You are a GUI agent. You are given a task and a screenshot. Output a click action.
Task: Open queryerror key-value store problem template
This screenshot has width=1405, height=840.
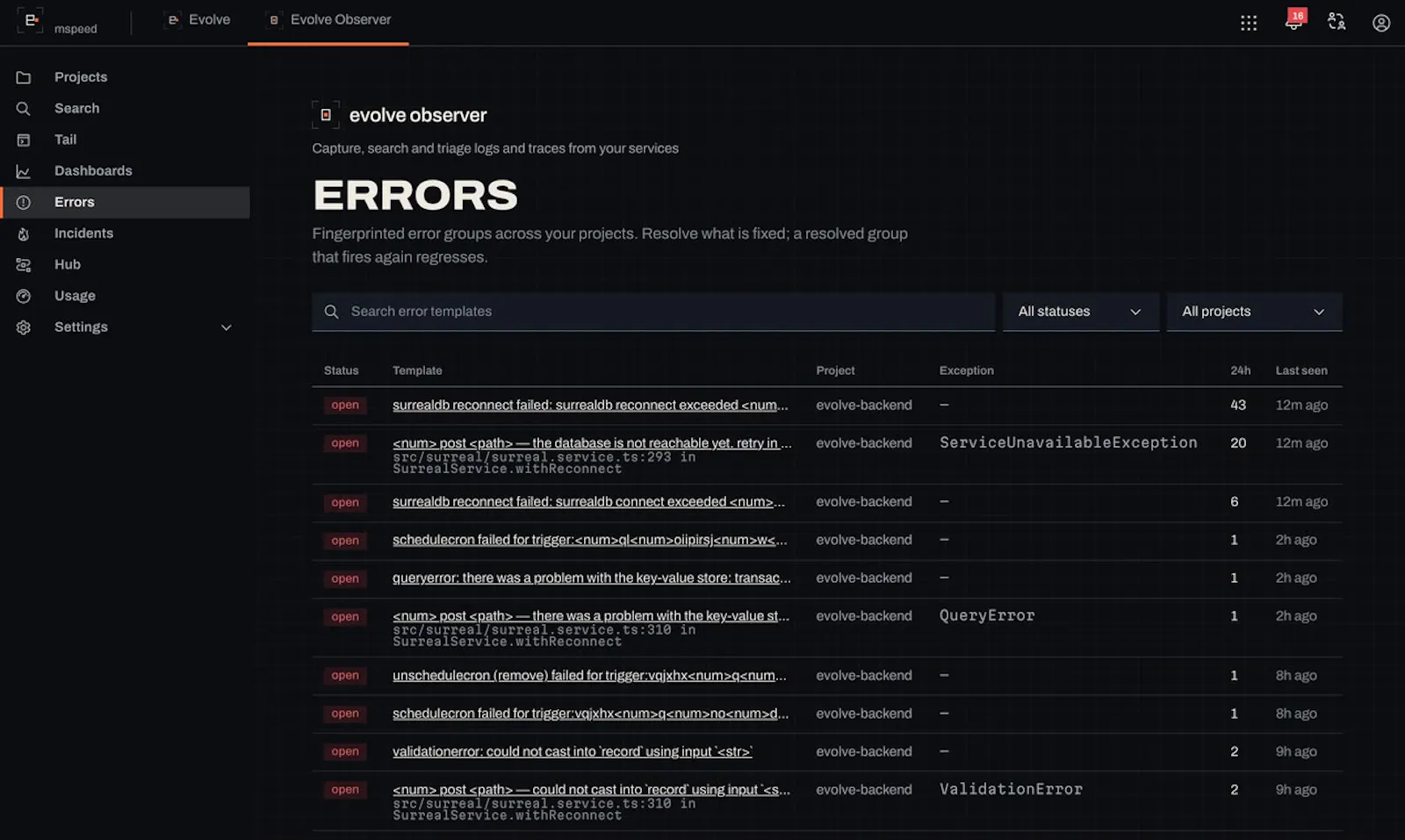pos(592,578)
